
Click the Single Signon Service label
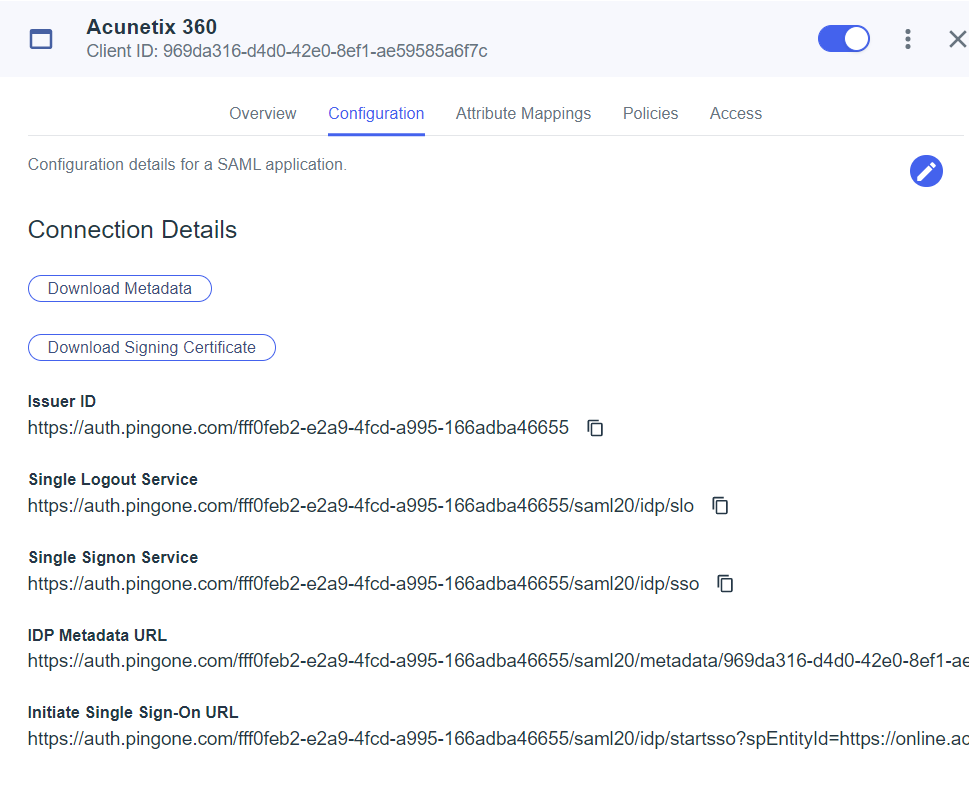coord(113,557)
